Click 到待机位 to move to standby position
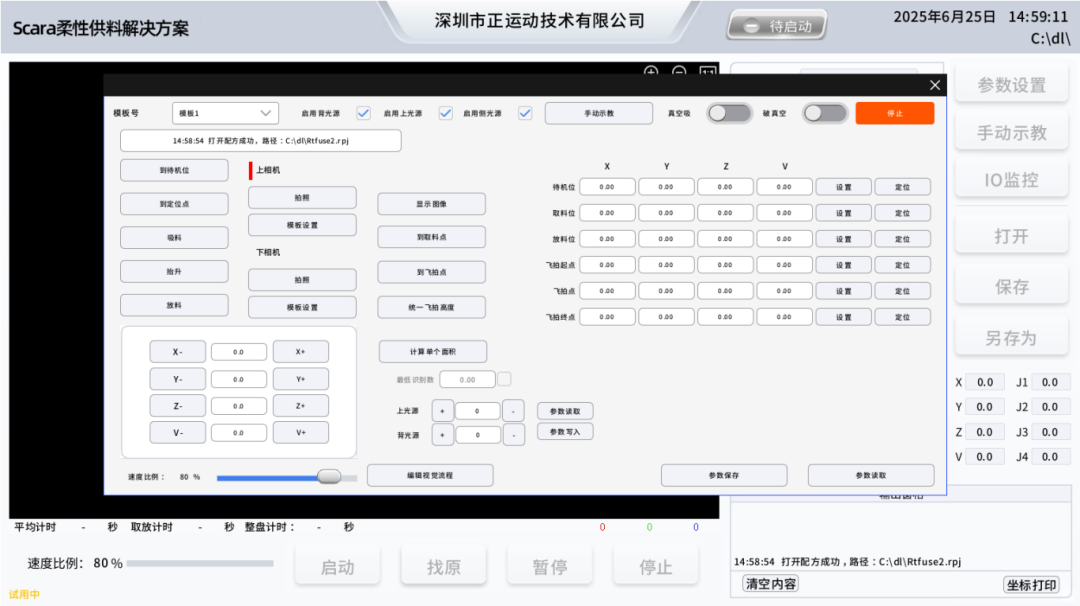 (175, 170)
